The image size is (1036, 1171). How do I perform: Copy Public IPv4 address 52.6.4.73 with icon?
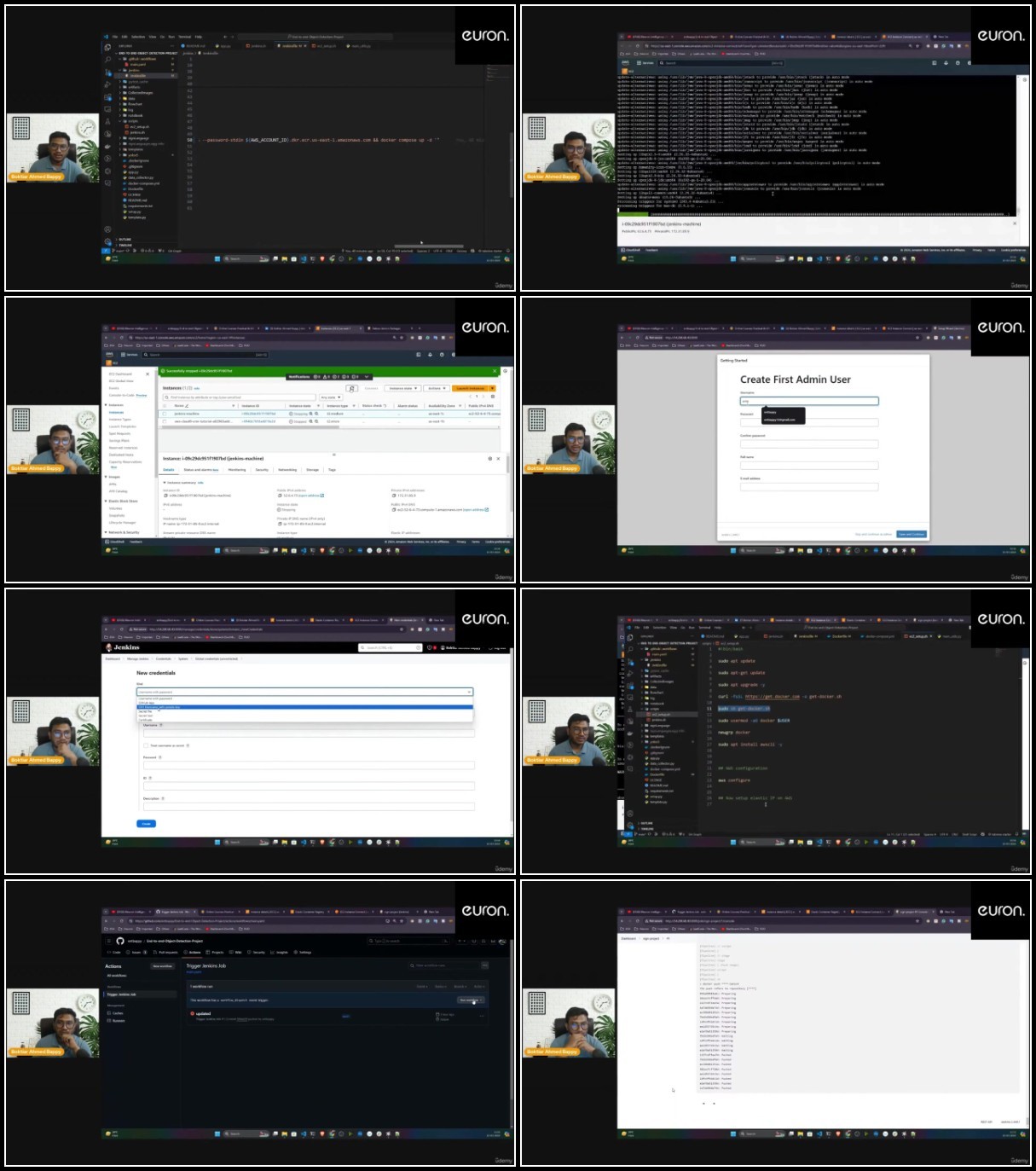click(280, 496)
